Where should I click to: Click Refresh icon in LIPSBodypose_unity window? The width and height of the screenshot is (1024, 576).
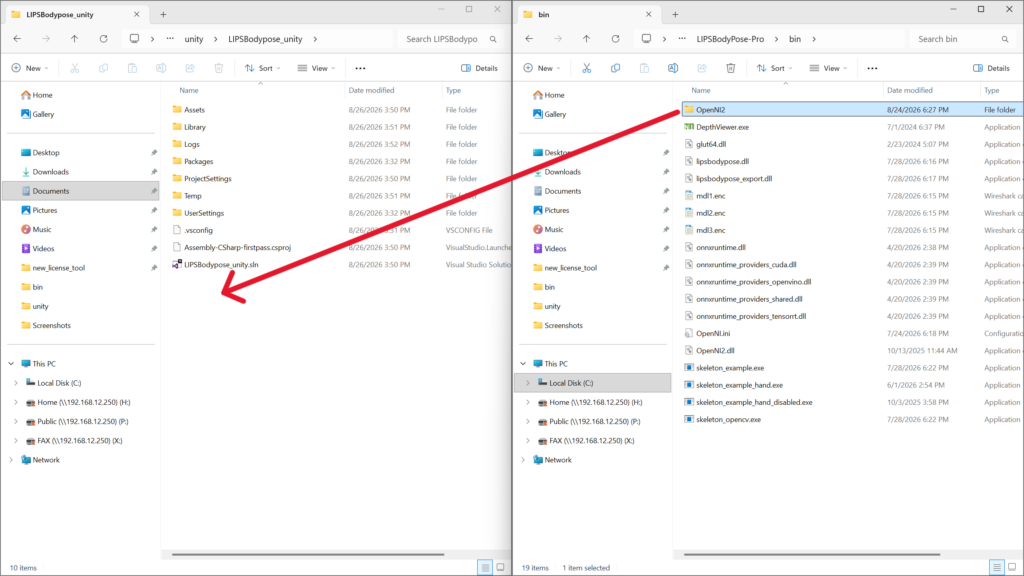(103, 39)
